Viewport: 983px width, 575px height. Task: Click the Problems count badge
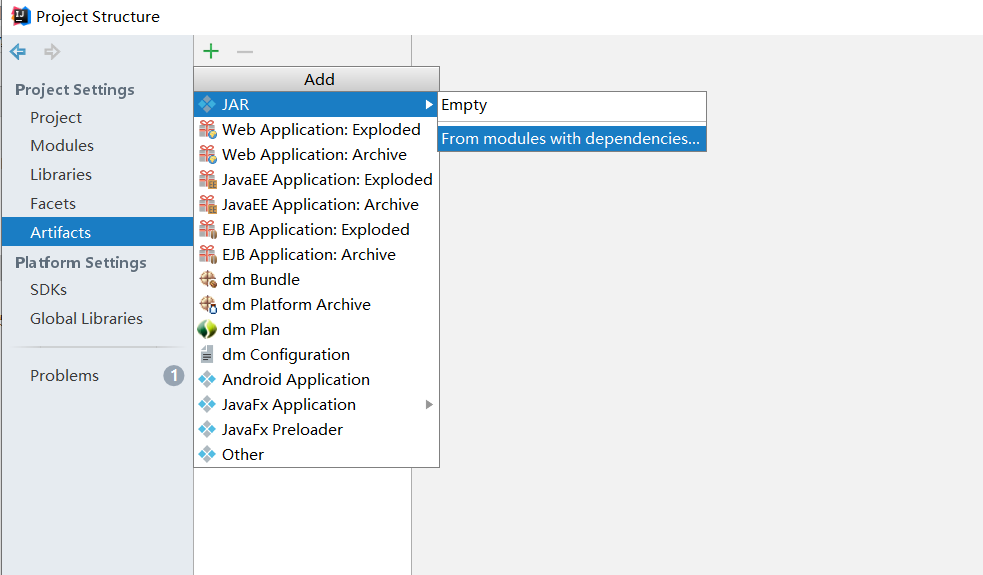[x=174, y=376]
